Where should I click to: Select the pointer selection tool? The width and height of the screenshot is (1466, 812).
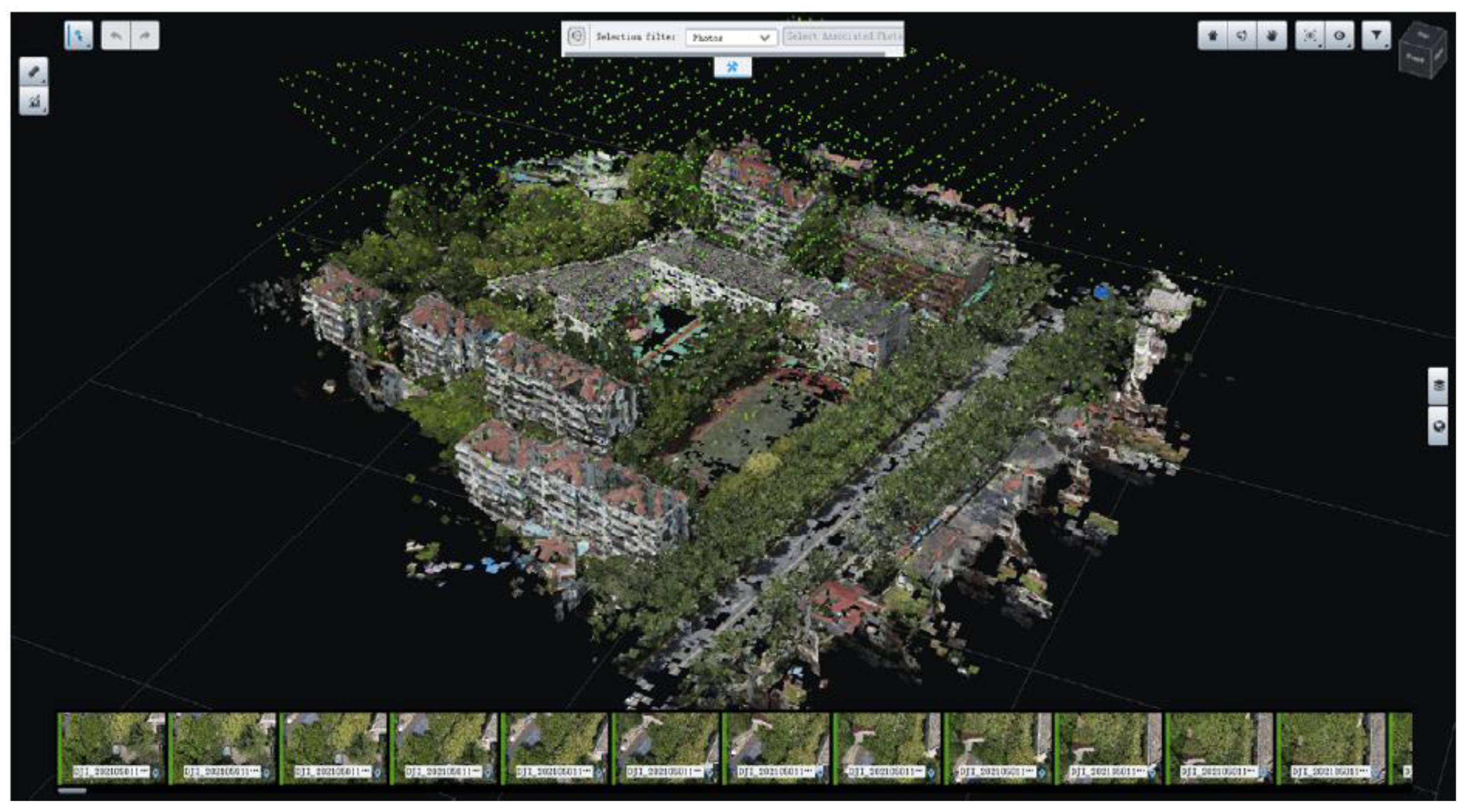(78, 36)
